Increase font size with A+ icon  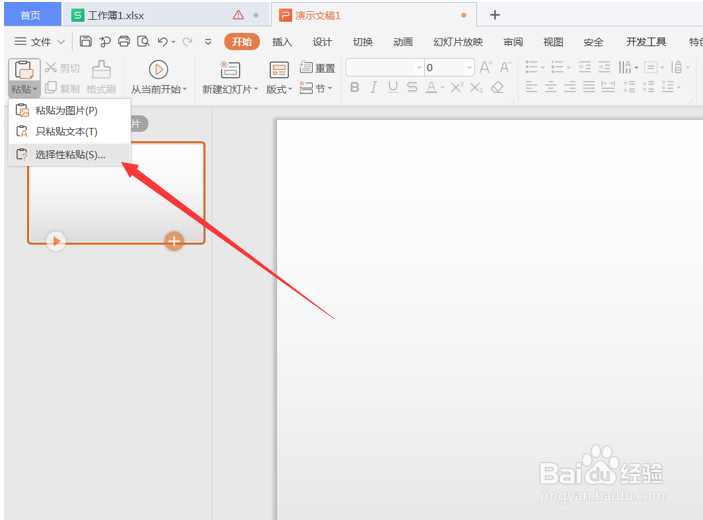tap(486, 68)
